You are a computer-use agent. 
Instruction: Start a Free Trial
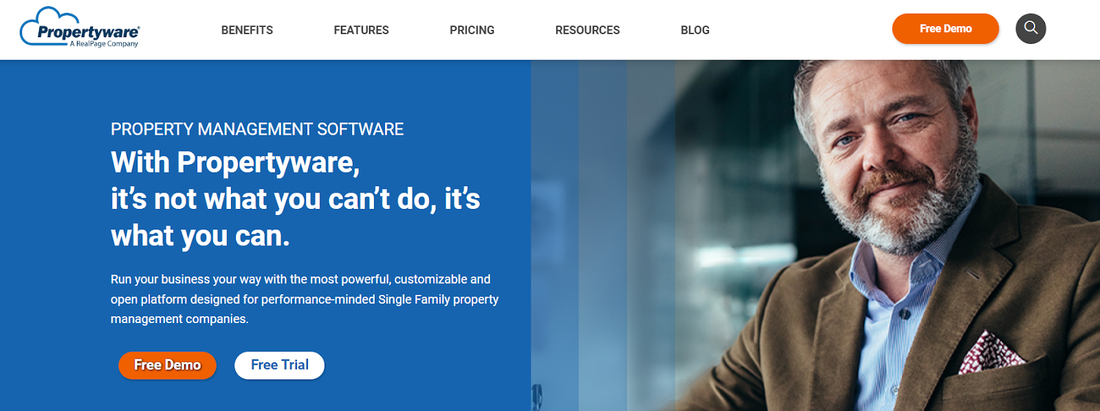(x=279, y=365)
